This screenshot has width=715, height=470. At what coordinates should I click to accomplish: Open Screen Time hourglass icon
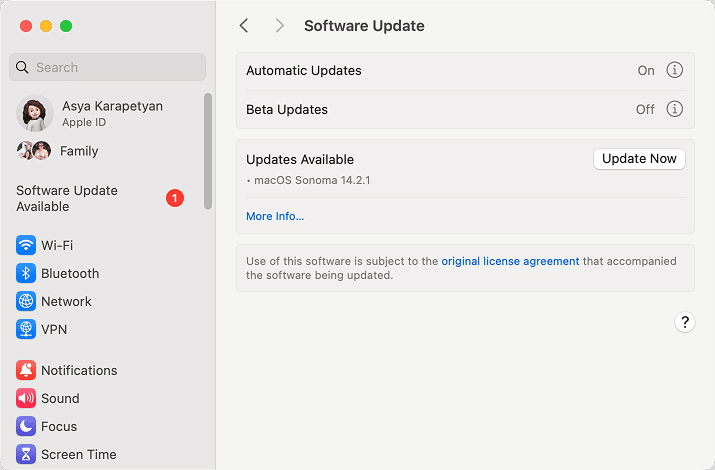(26, 455)
